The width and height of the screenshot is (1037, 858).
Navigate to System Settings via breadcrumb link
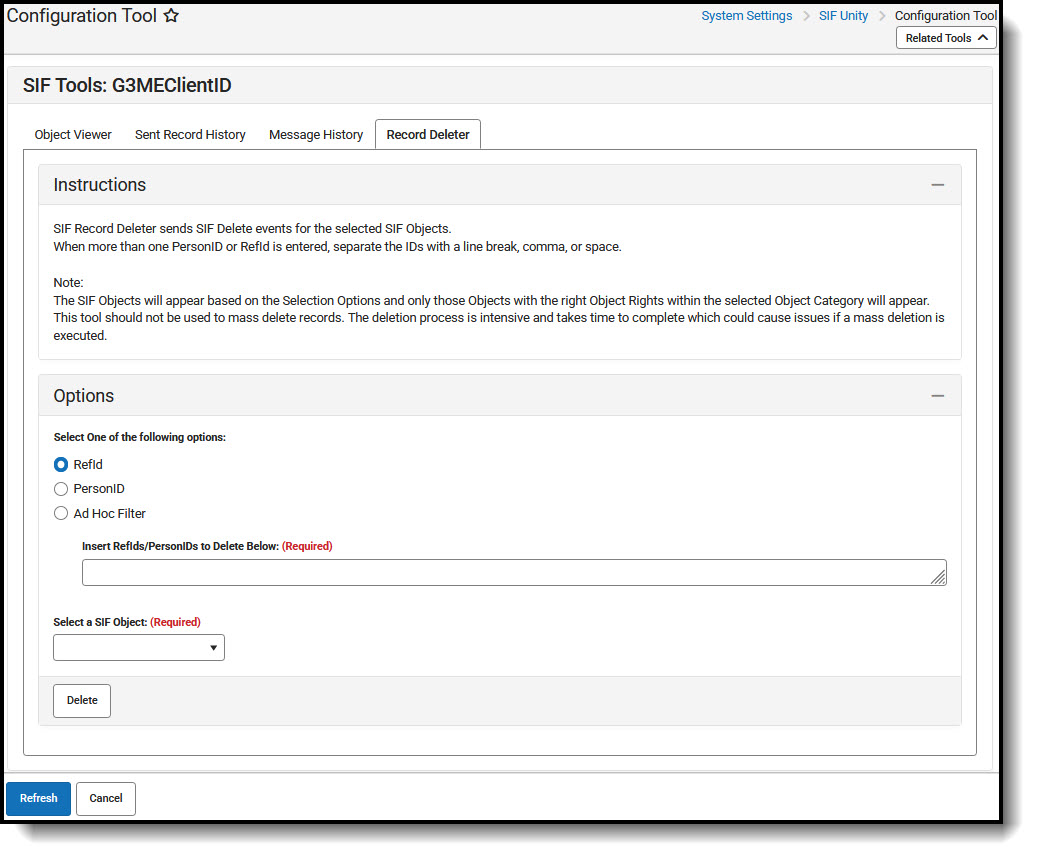pyautogui.click(x=746, y=15)
